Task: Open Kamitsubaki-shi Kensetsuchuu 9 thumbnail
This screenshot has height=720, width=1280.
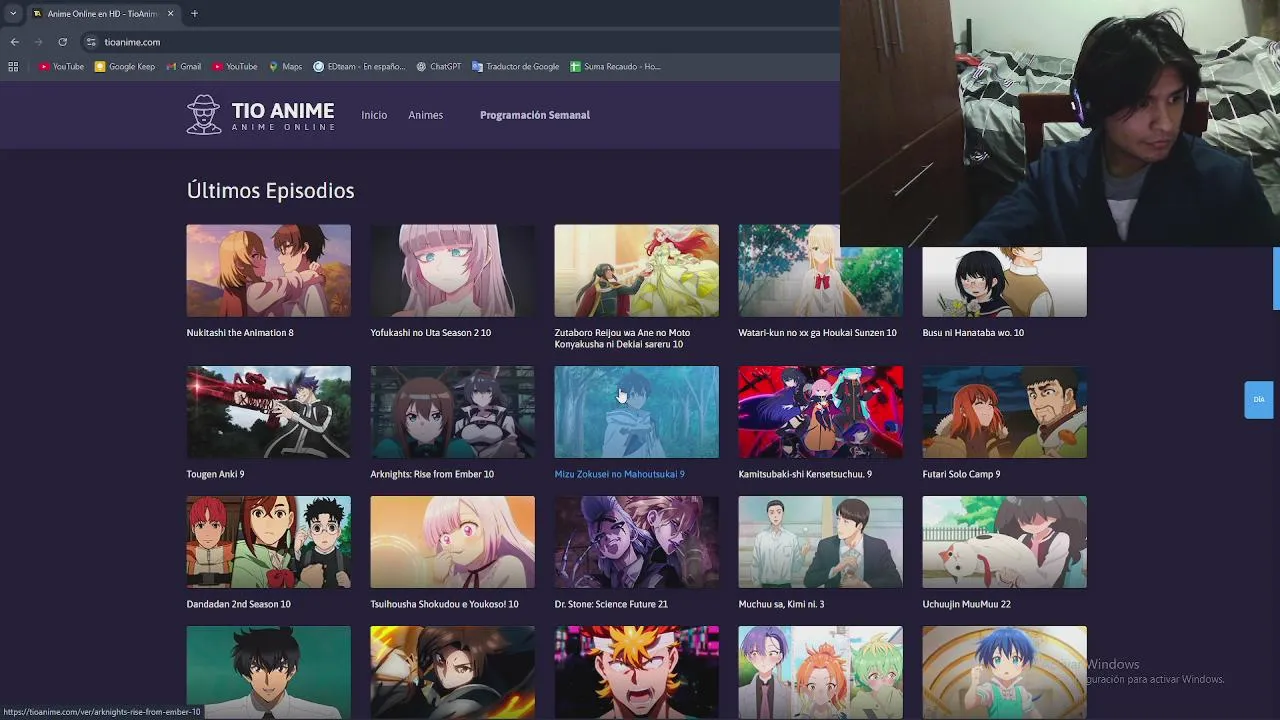Action: pos(820,412)
